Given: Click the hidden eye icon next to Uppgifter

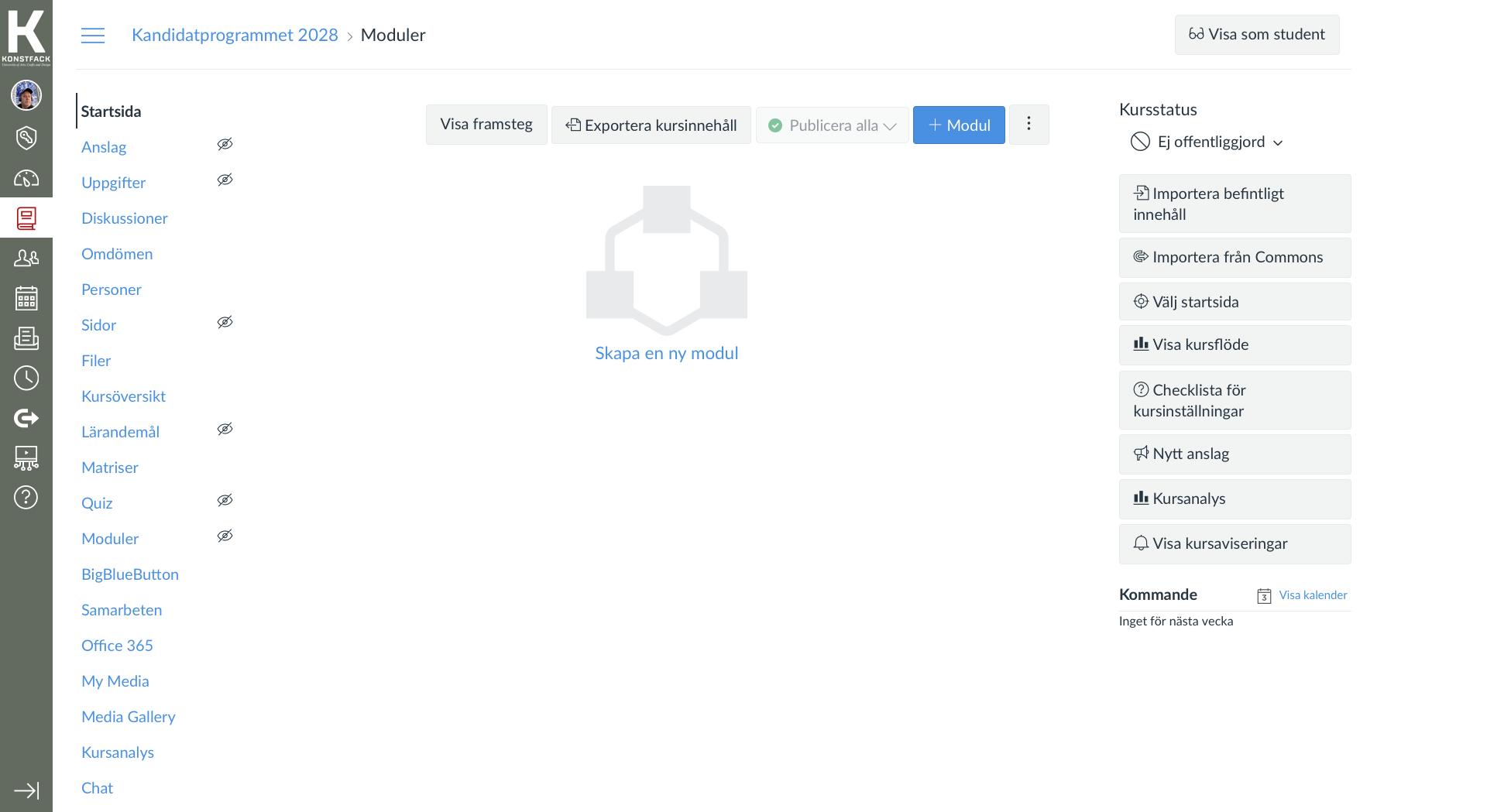Looking at the screenshot, I should coord(225,180).
